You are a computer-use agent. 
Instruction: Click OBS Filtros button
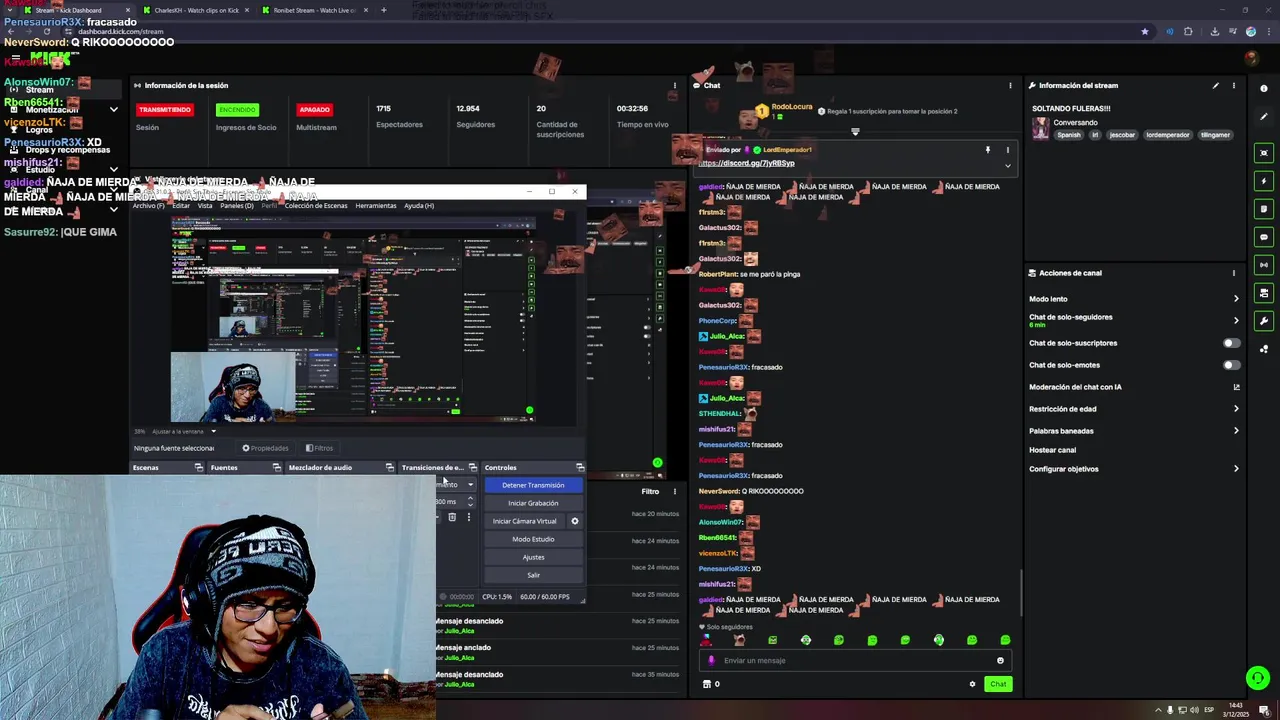point(319,448)
